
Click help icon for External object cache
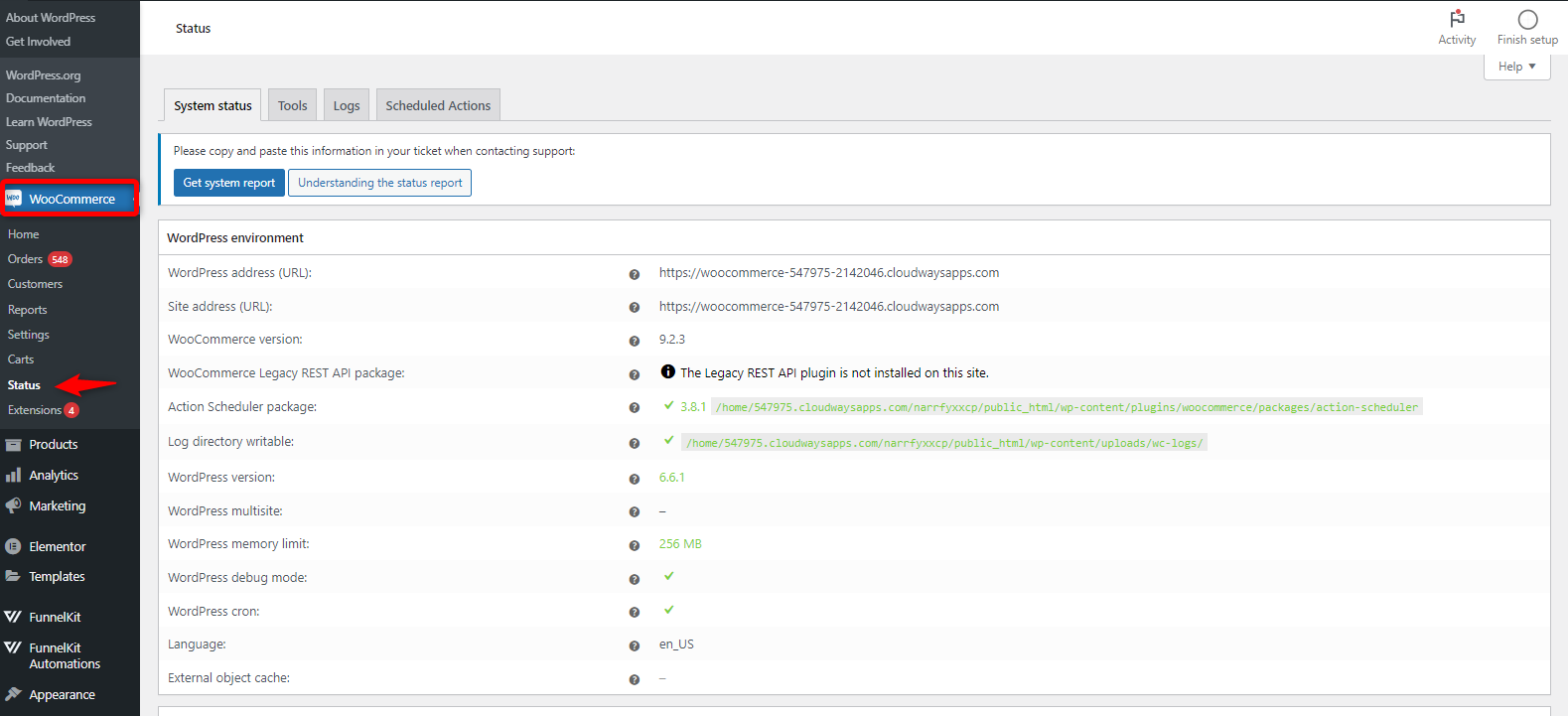(x=635, y=679)
